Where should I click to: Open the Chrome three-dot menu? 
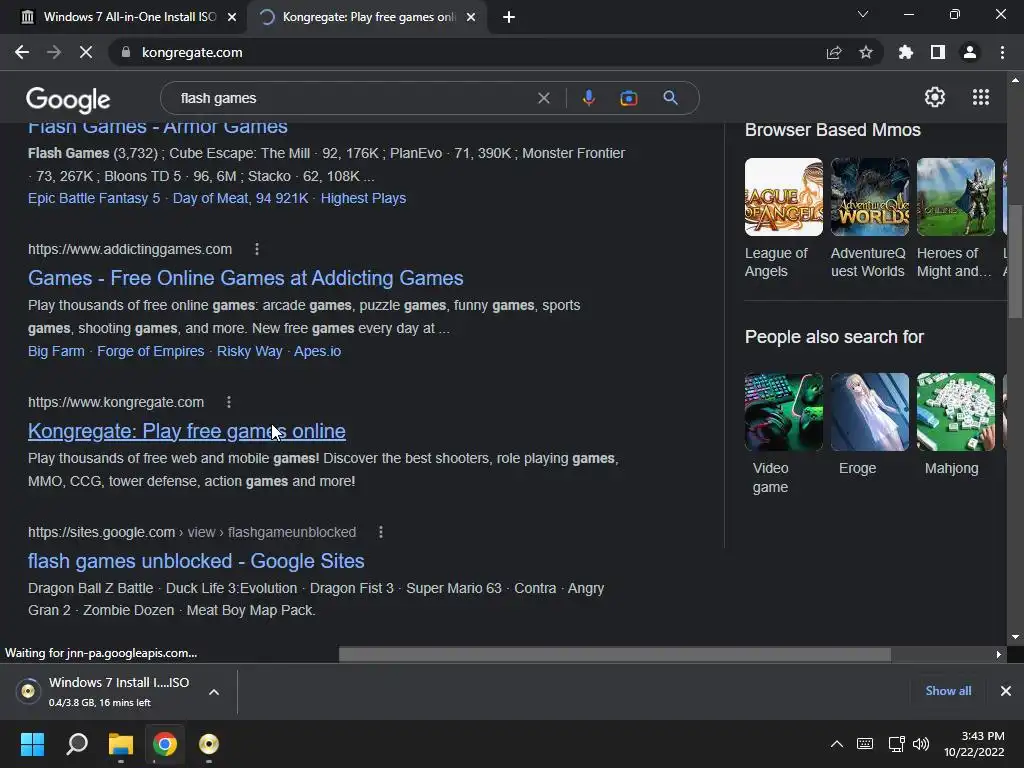pos(1002,52)
